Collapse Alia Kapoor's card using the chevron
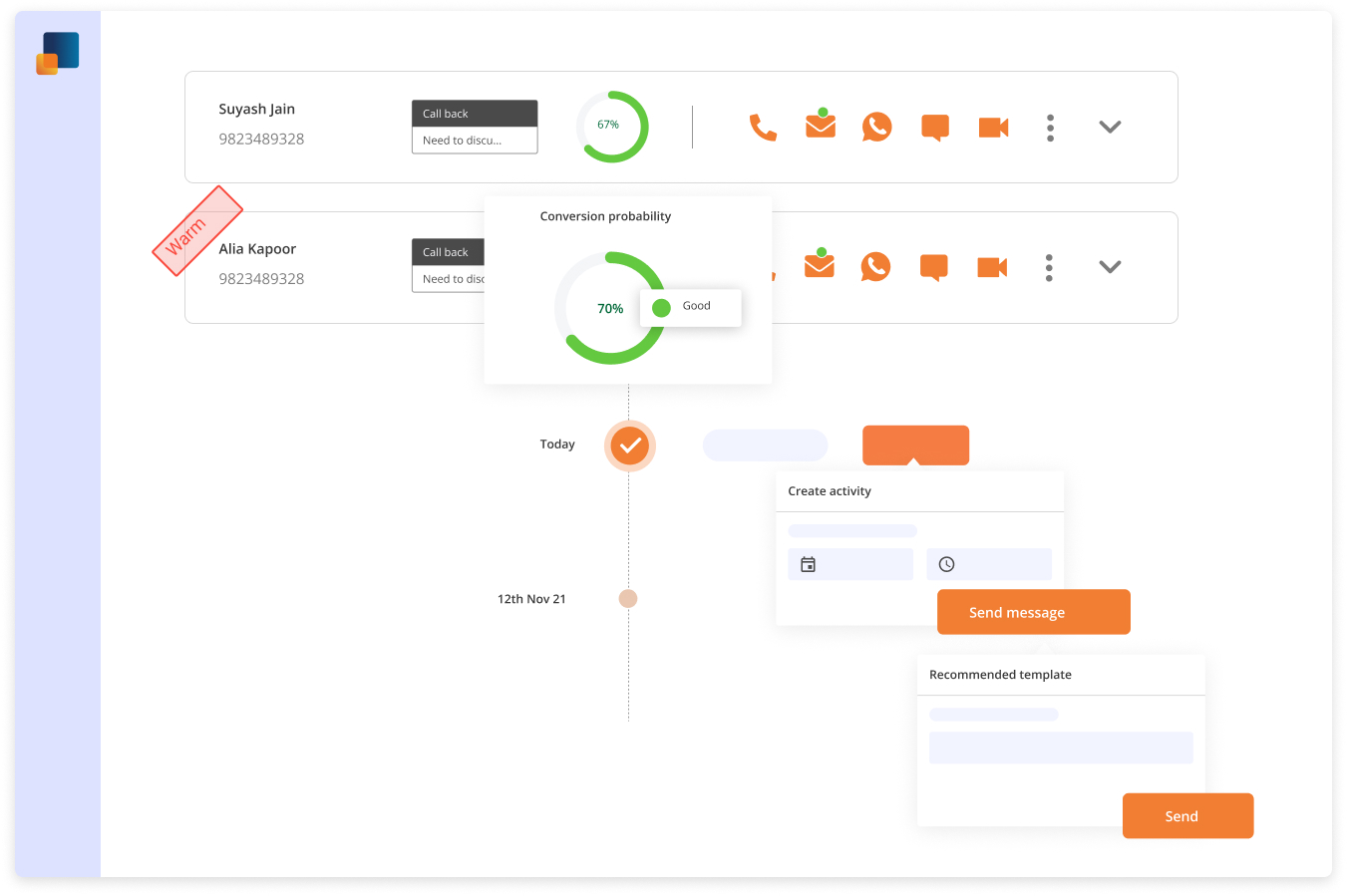Viewport: 1347px width, 896px height. click(x=1110, y=266)
